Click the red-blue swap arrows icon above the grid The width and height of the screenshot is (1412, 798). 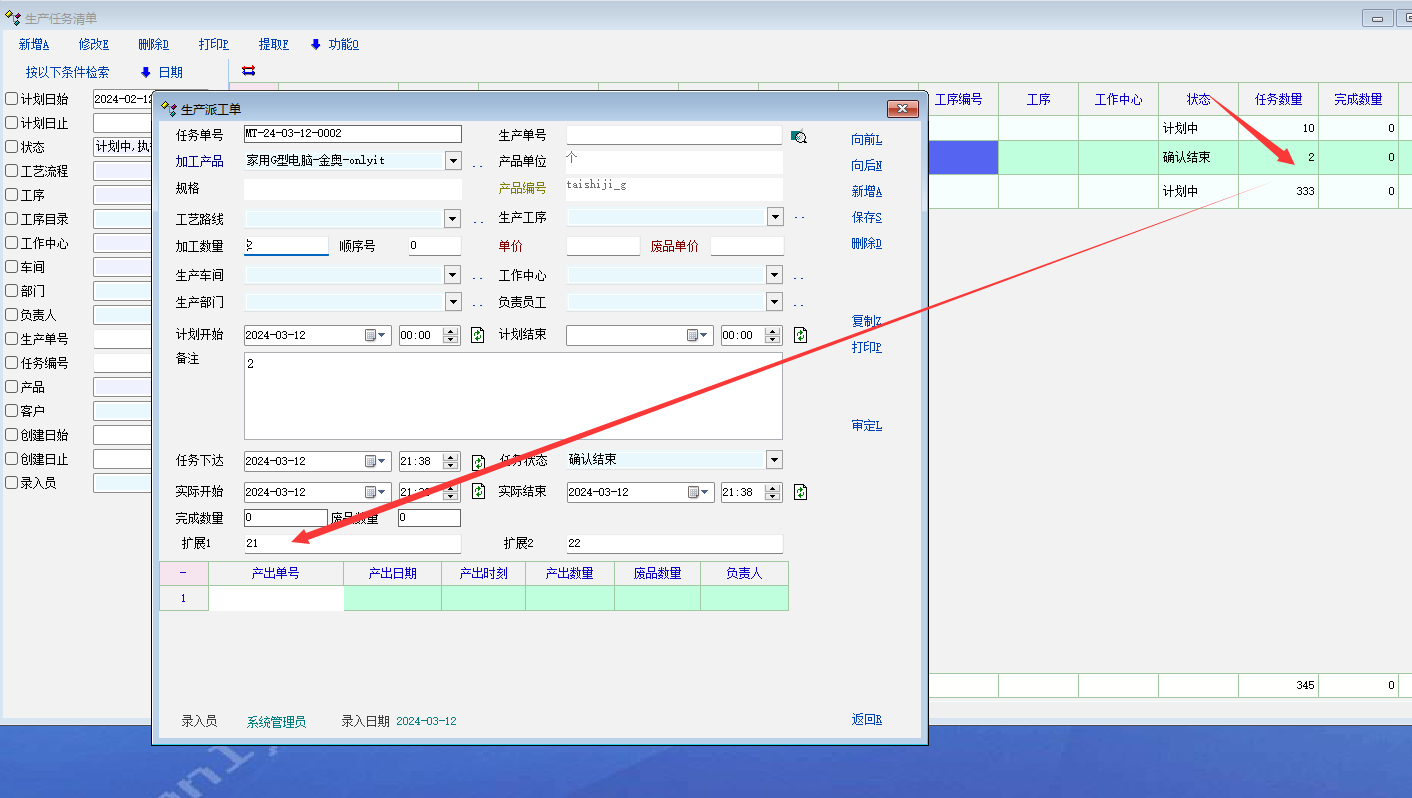coord(249,71)
